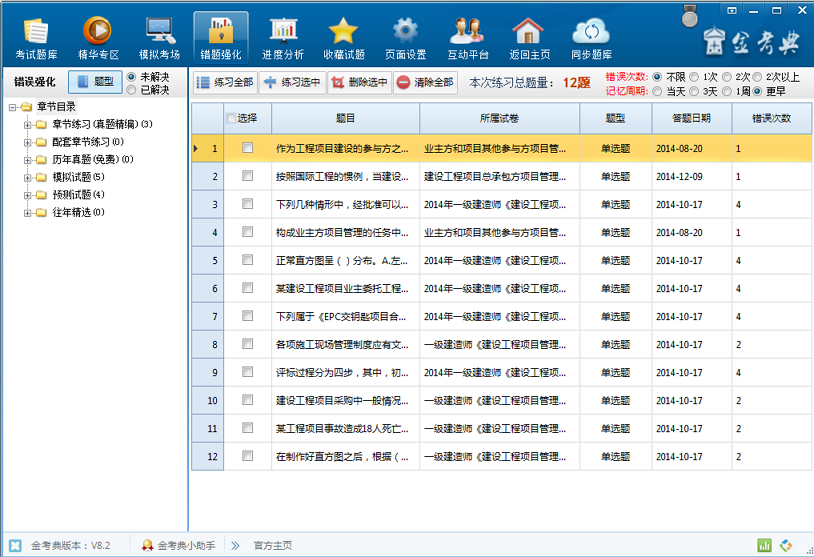Image resolution: width=814 pixels, height=557 pixels.
Task: Tick the header 选择 select-all checkbox
Action: pos(232,118)
